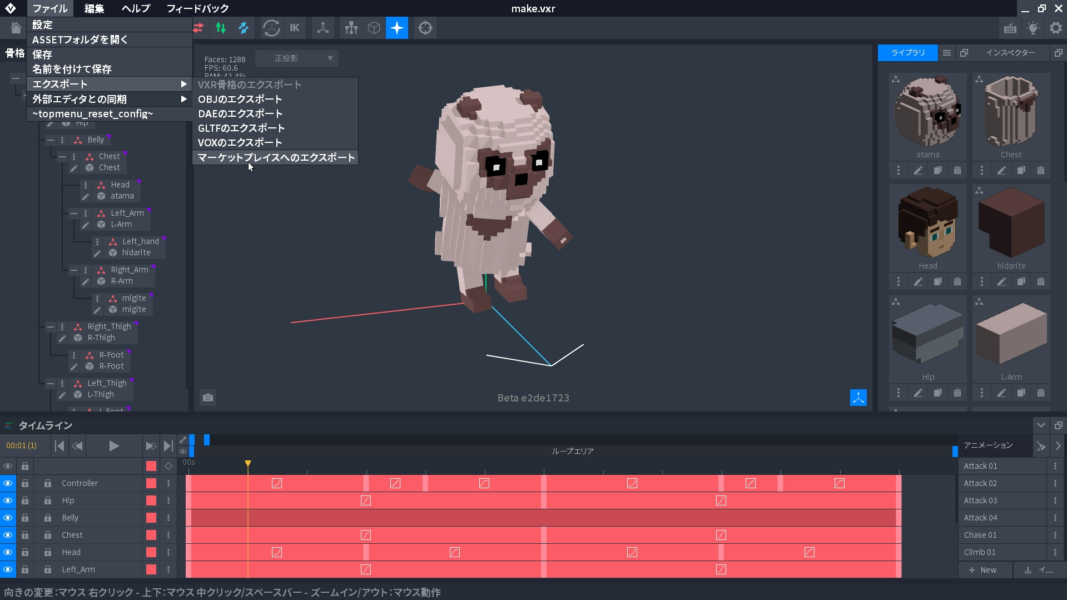Collapse the Right_Thigh bone node
The image size is (1067, 600).
[50, 327]
